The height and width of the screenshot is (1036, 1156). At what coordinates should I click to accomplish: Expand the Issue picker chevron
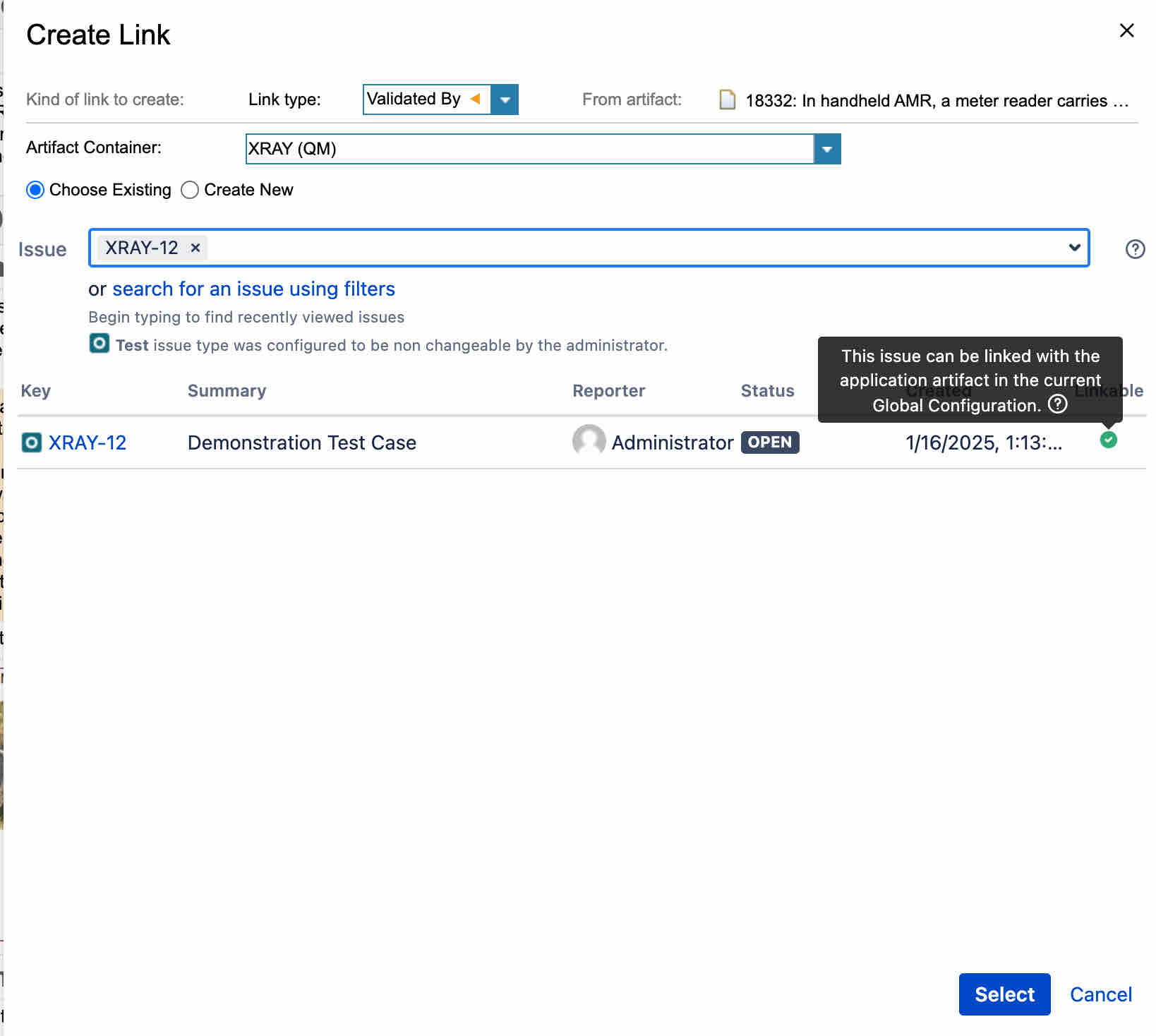tap(1074, 248)
